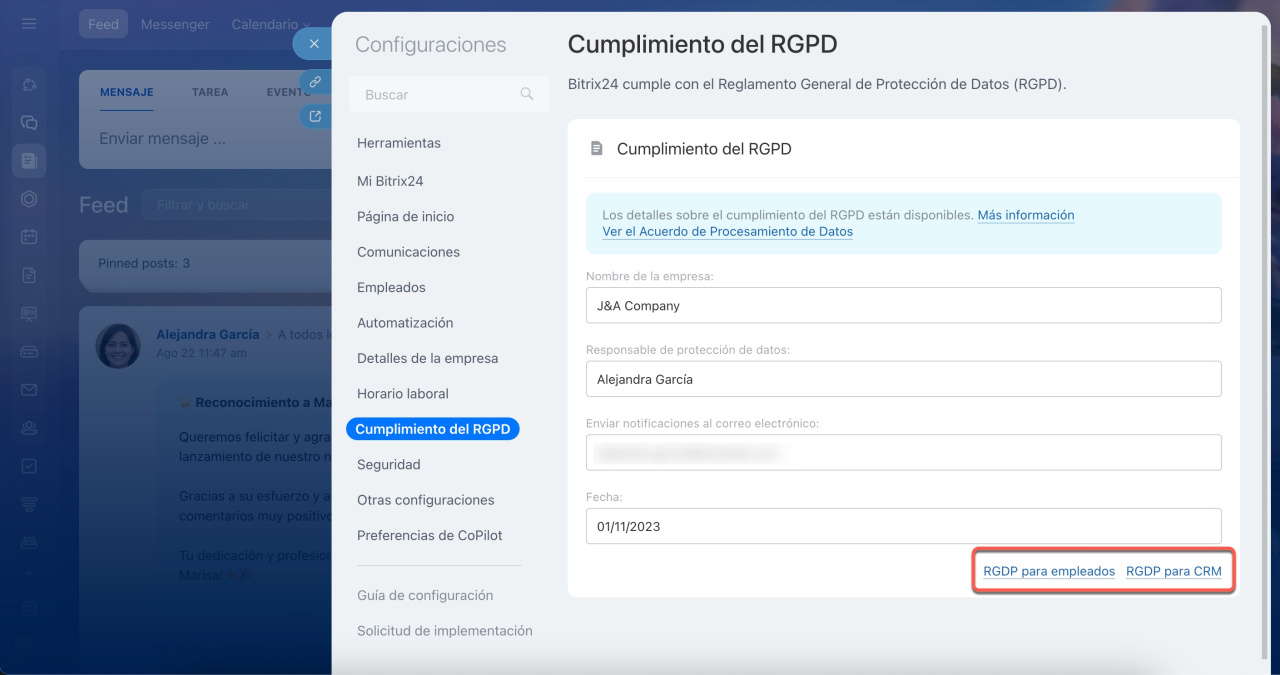Select Seguridad in the settings menu
The width and height of the screenshot is (1280, 675).
point(389,465)
